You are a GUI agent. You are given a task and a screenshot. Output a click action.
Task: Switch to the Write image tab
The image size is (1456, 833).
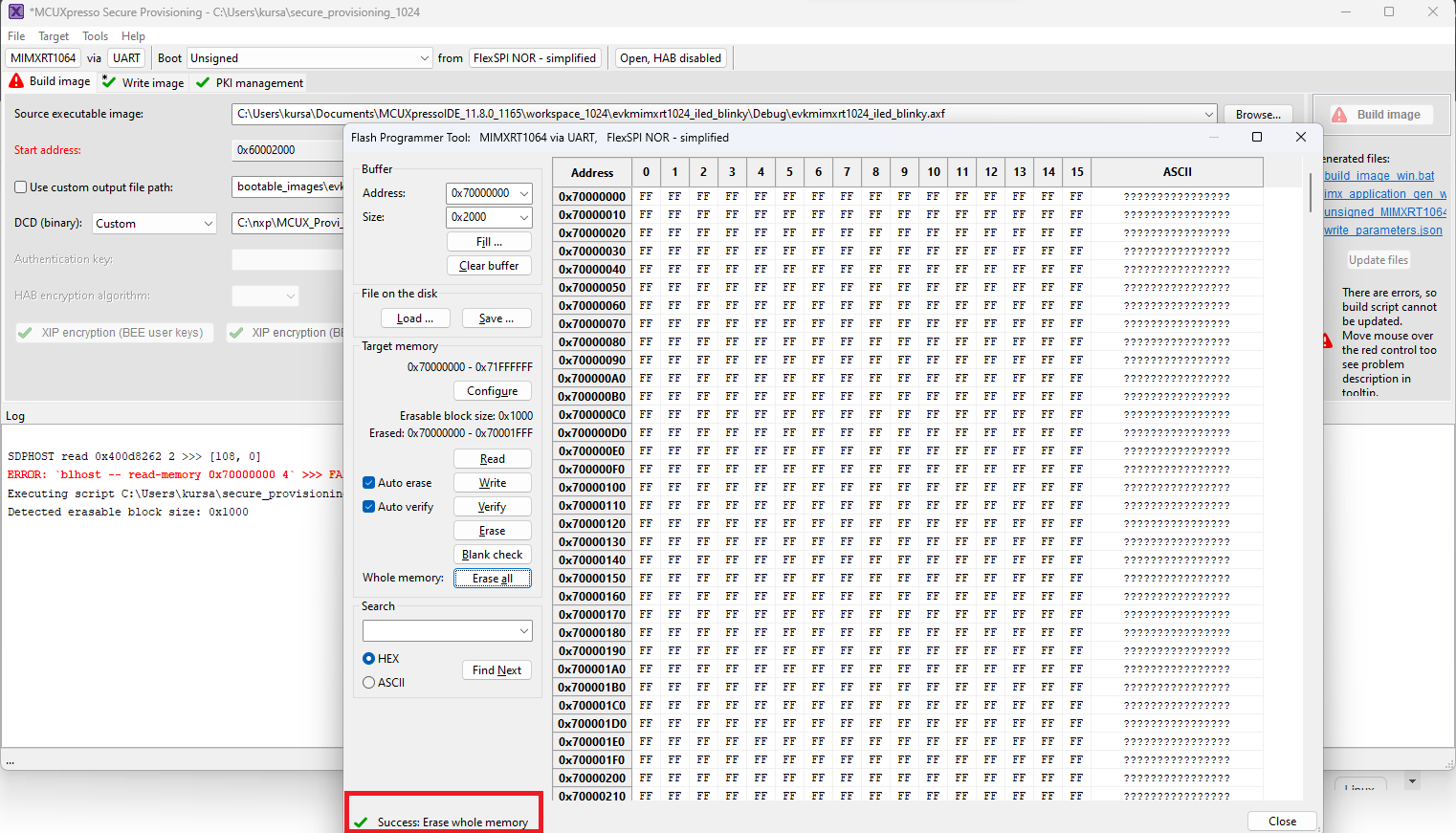[143, 83]
